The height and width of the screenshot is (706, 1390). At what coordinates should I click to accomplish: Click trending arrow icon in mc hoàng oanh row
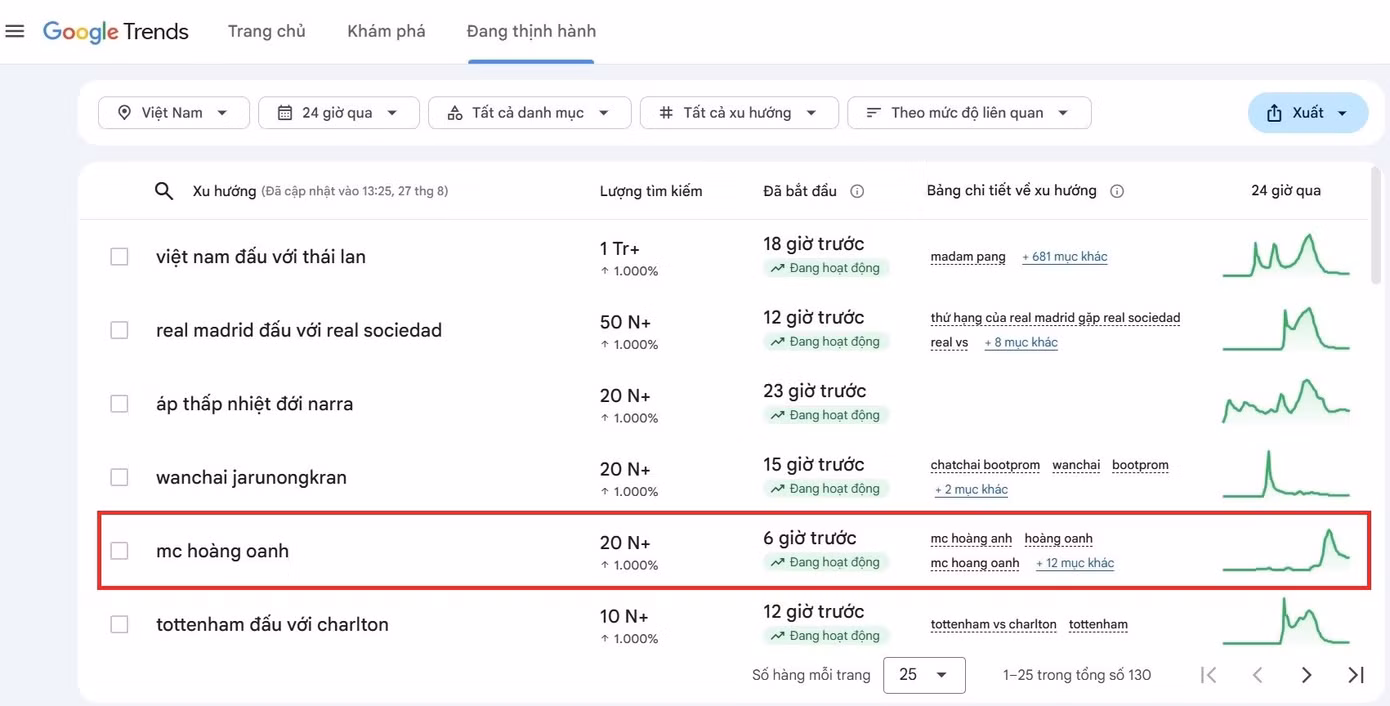pyautogui.click(x=777, y=562)
